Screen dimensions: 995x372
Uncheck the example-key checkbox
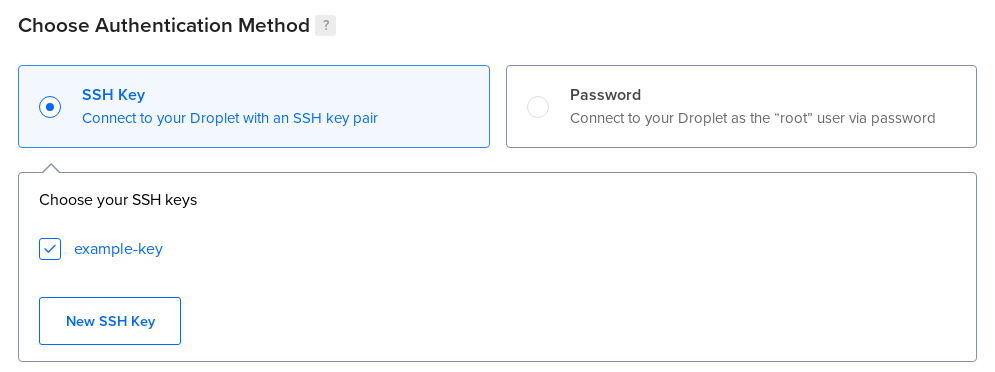(x=50, y=249)
